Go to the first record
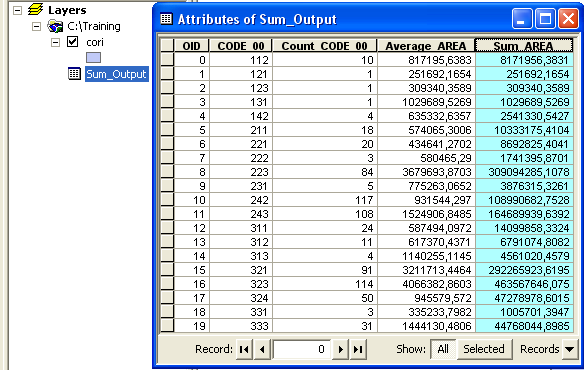 244,350
